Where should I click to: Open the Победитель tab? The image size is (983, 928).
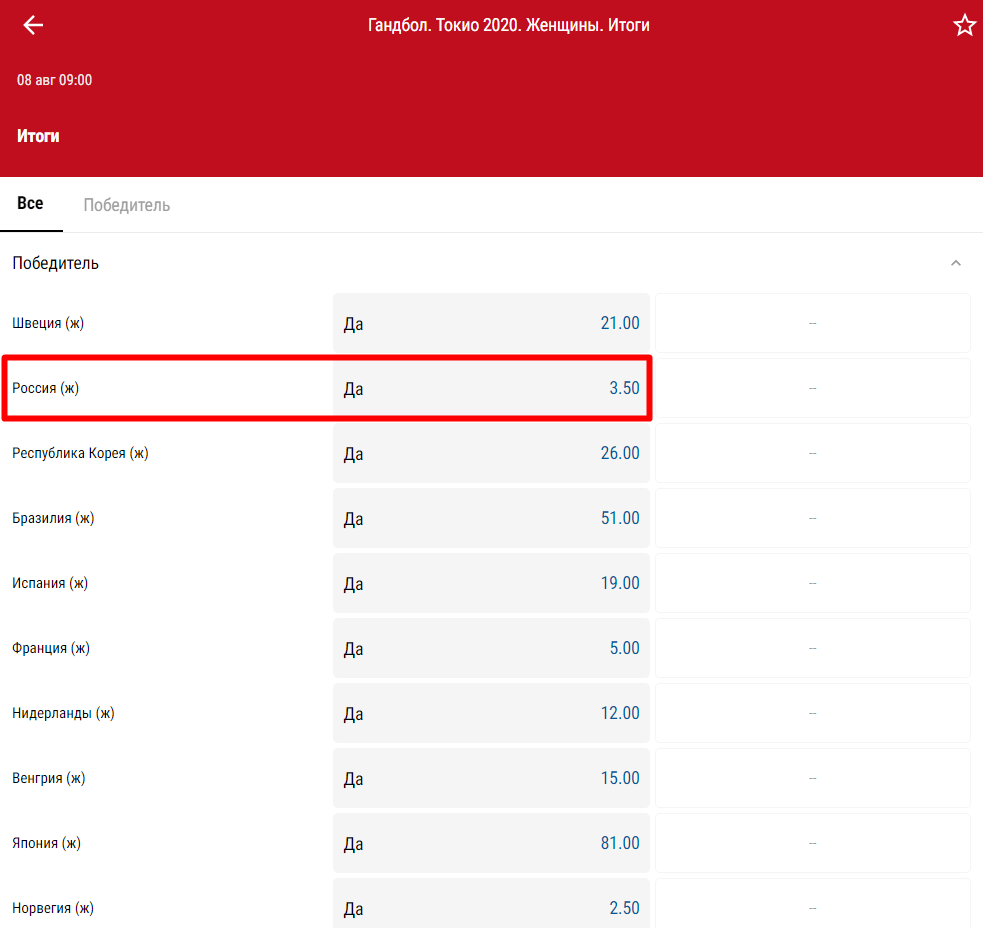click(127, 205)
